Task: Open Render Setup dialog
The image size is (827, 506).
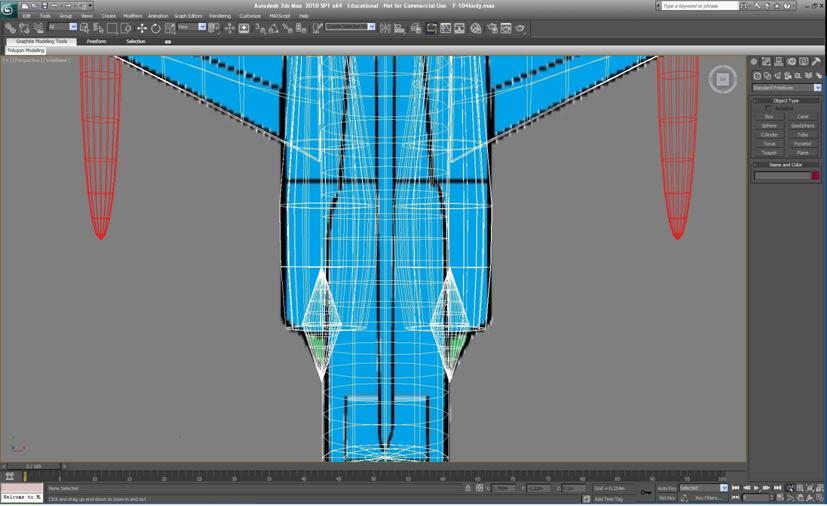Action: coord(492,28)
